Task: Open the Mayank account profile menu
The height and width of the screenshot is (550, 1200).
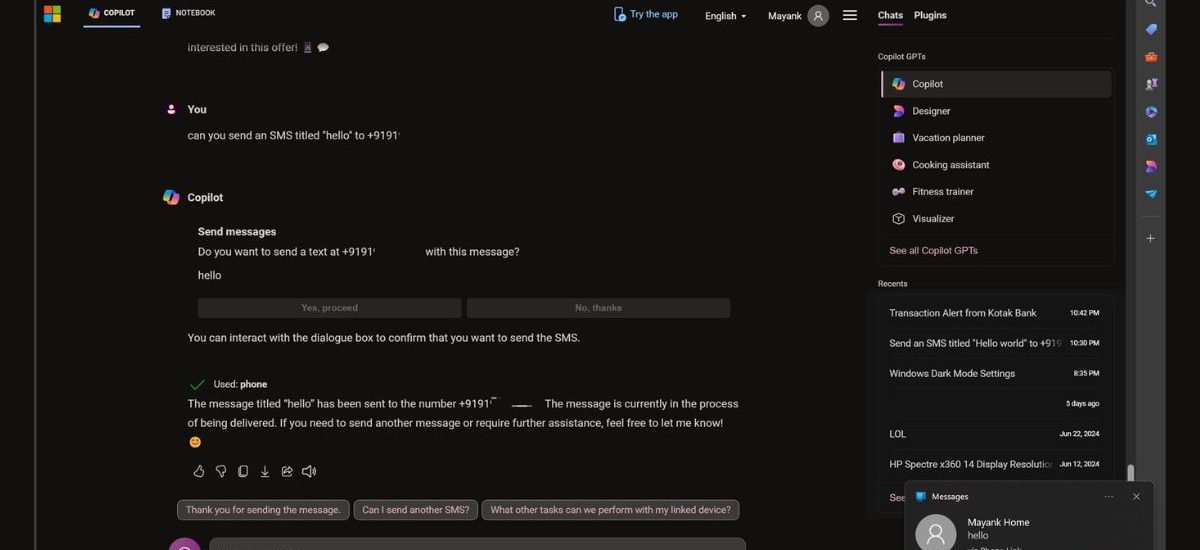Action: (x=798, y=16)
